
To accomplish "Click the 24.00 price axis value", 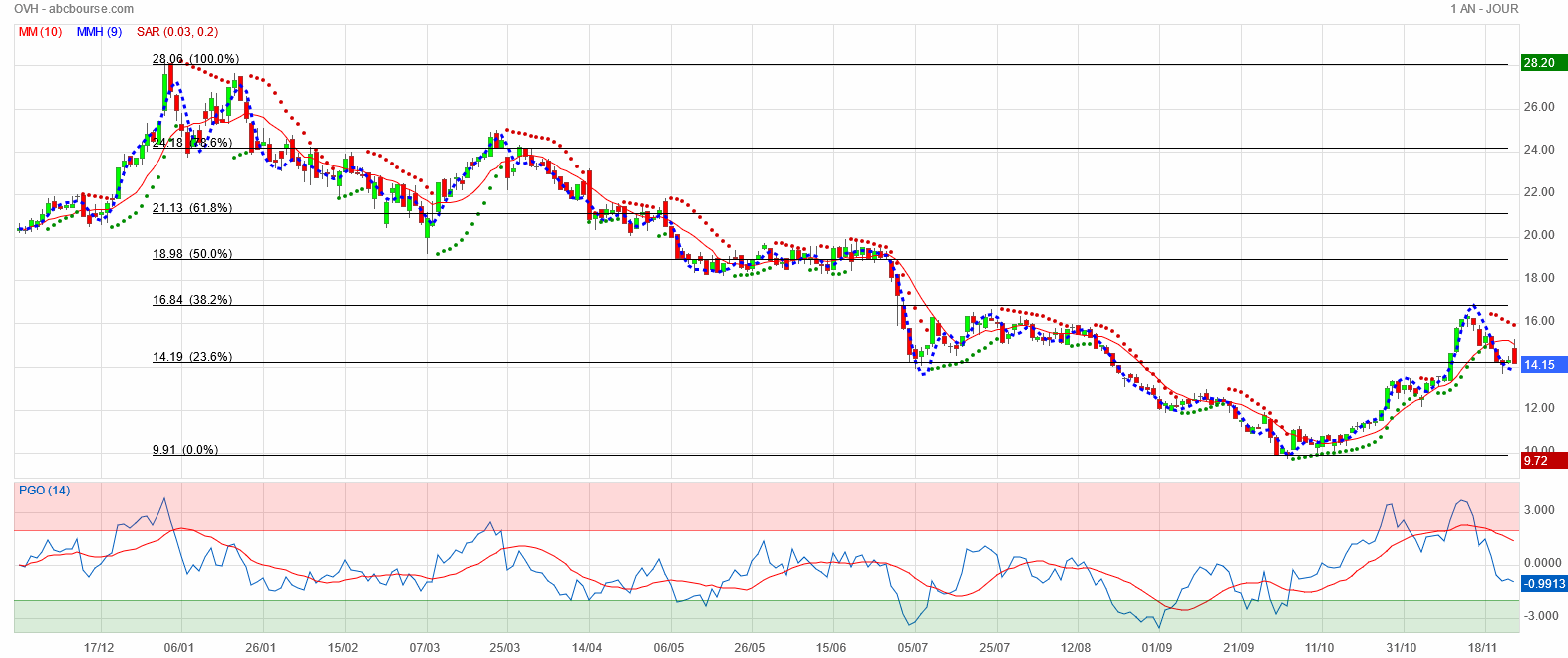I will tap(1539, 150).
